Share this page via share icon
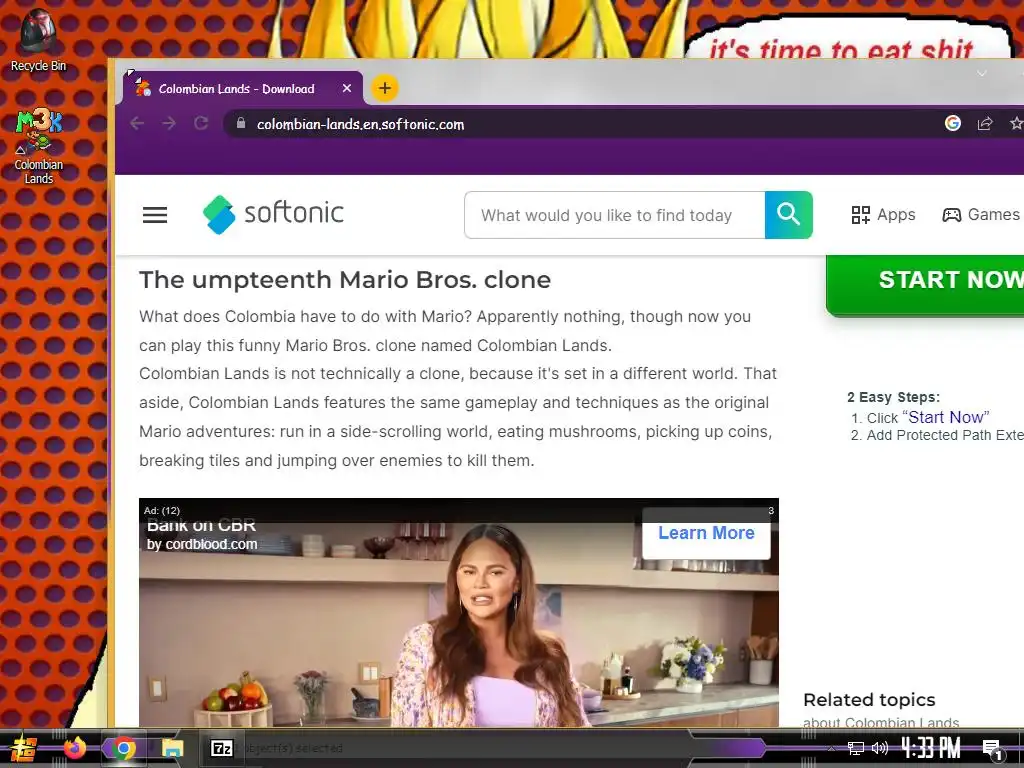This screenshot has width=1024, height=768. tap(985, 123)
